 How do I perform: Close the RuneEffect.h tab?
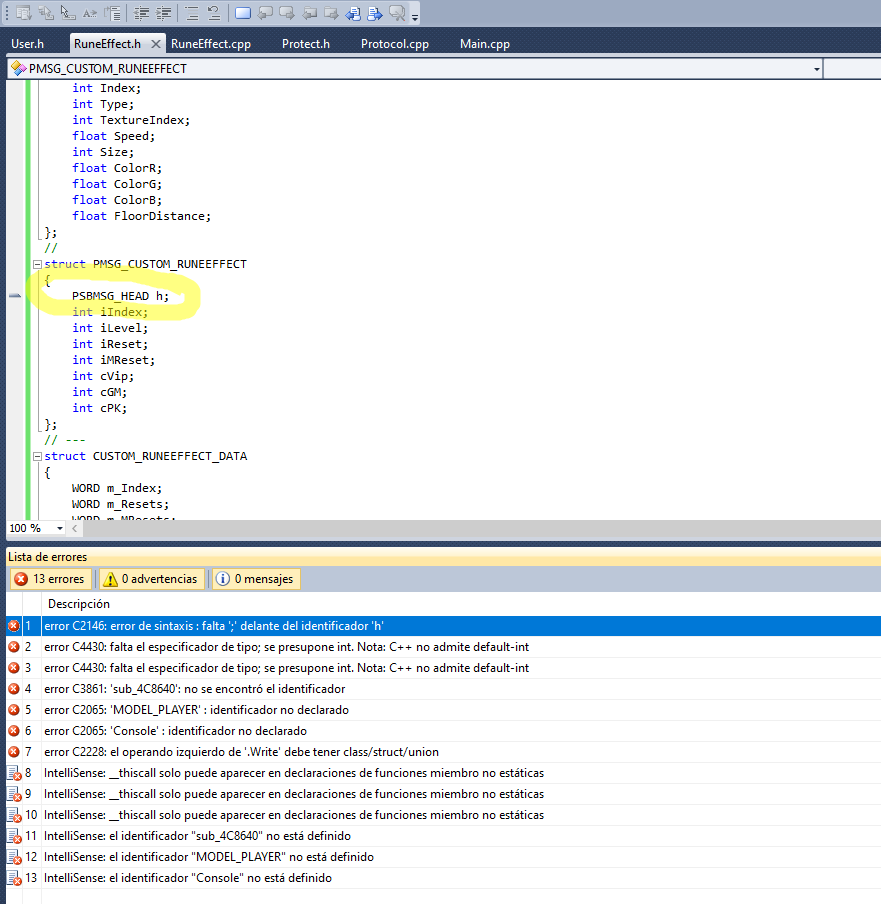156,44
